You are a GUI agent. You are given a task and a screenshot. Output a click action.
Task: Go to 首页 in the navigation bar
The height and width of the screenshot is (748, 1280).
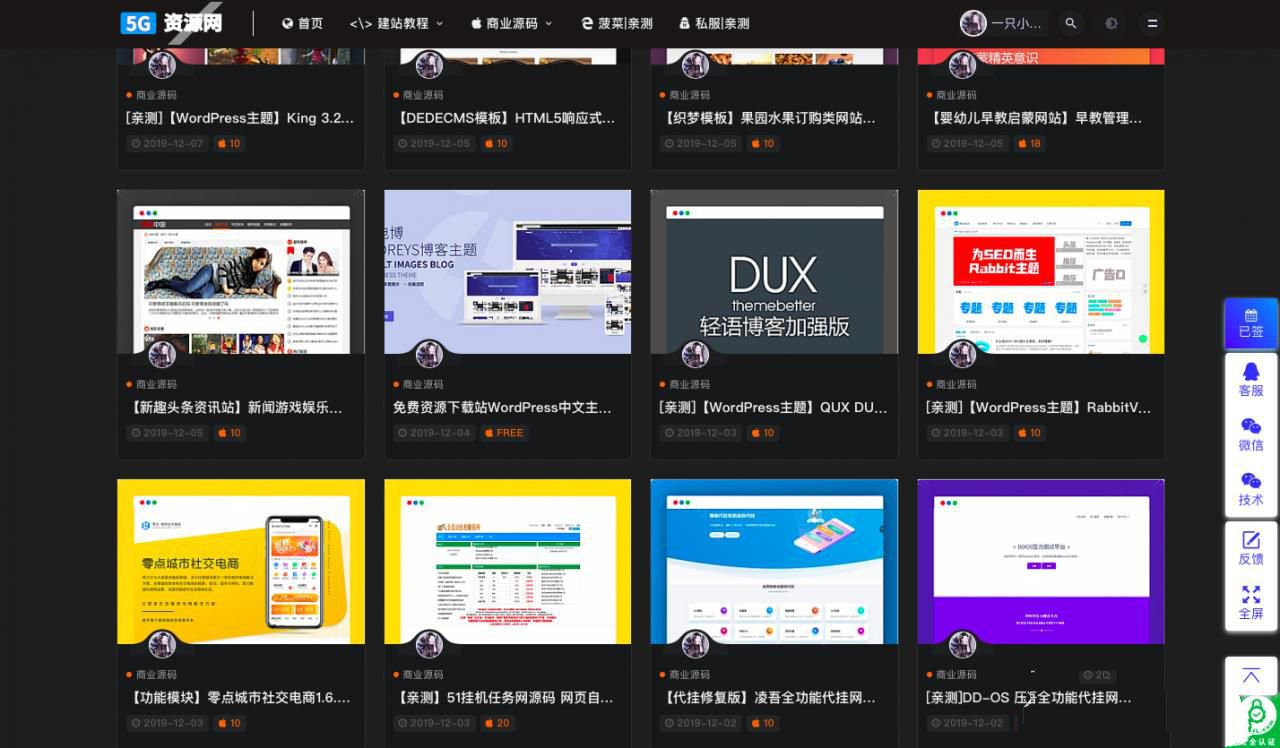pyautogui.click(x=303, y=23)
